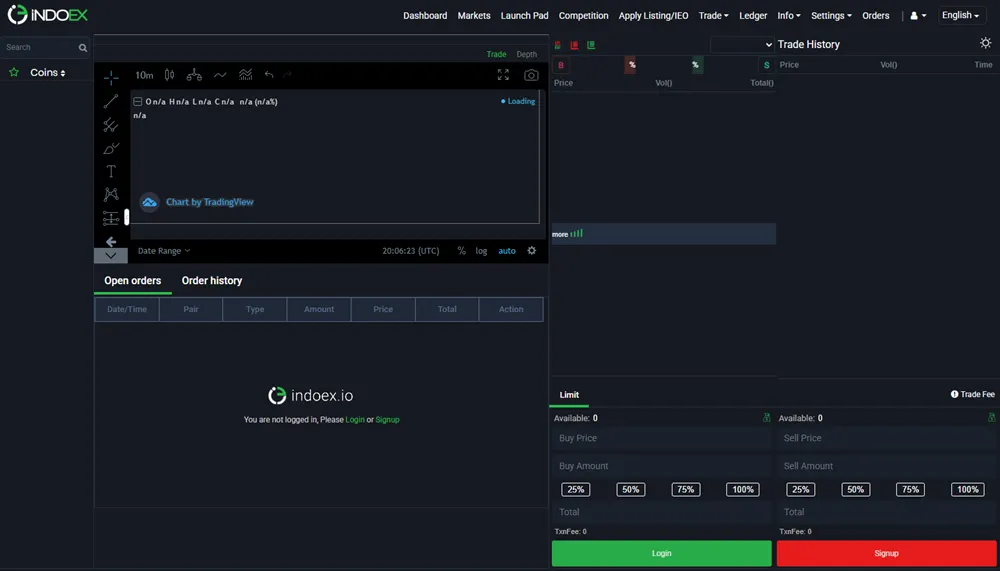The width and height of the screenshot is (1000, 571).
Task: Click the red Signup button
Action: (x=886, y=553)
